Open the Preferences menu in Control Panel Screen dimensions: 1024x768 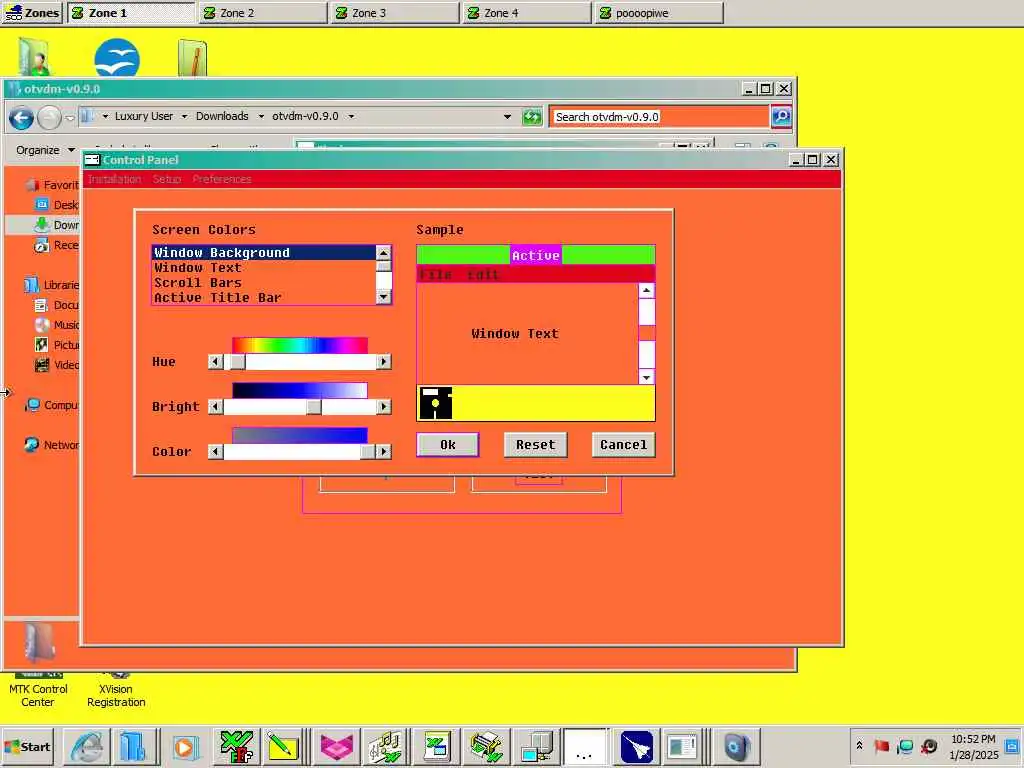click(x=221, y=179)
